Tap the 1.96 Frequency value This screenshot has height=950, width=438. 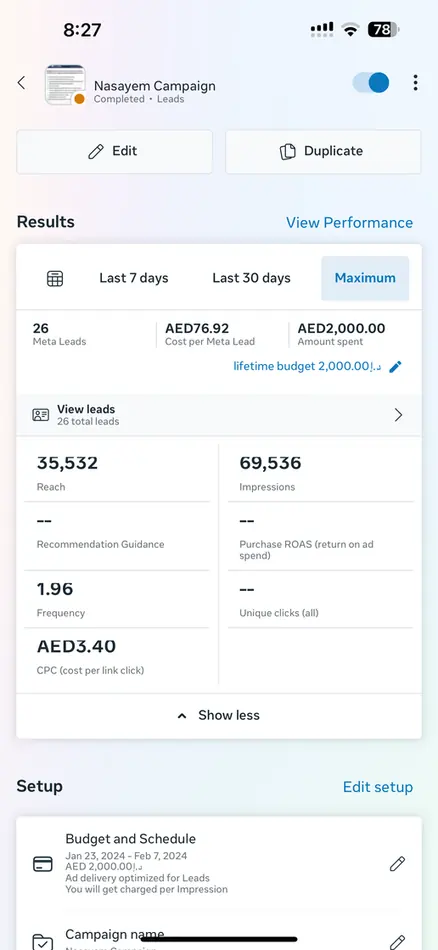click(55, 589)
